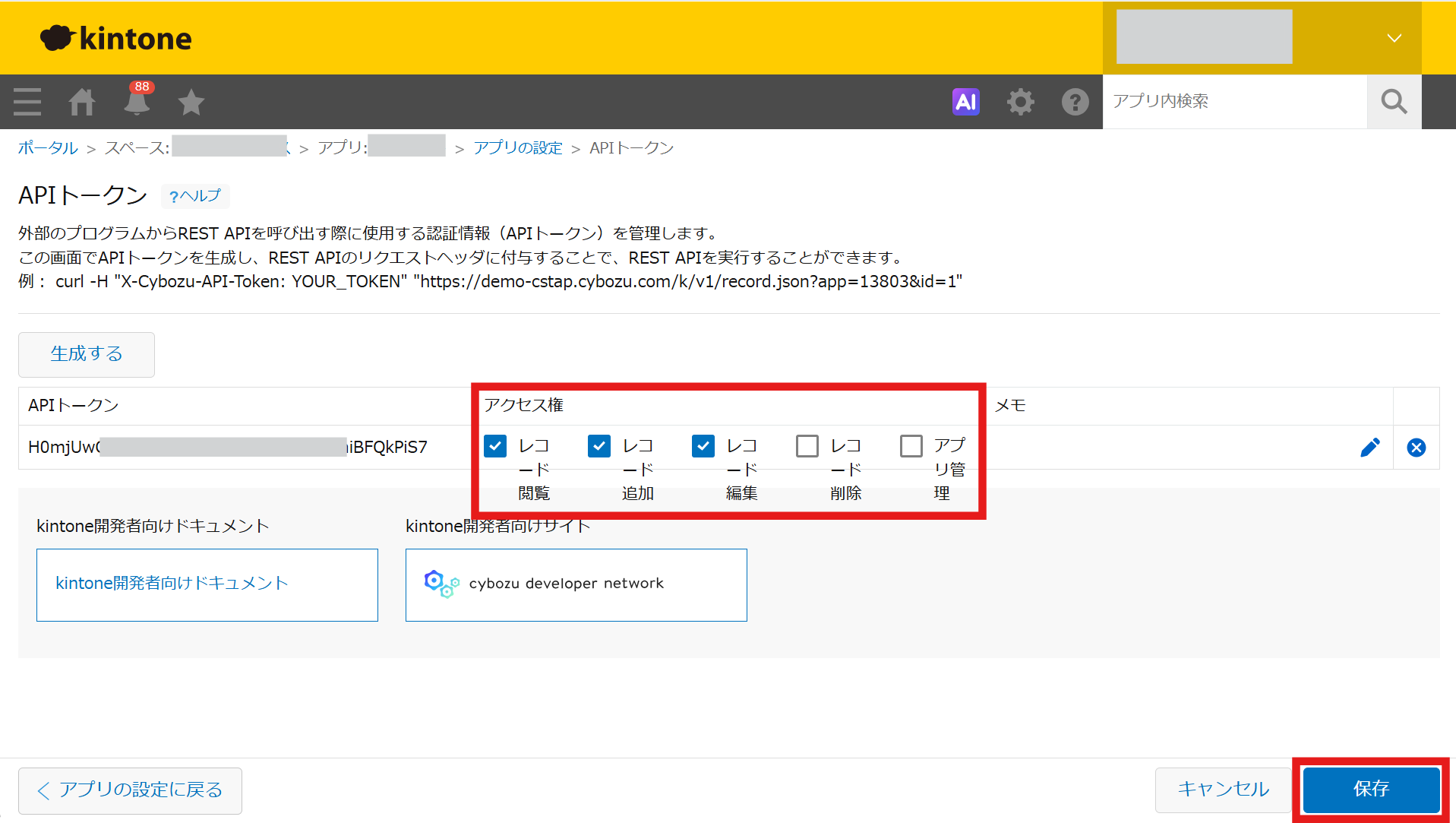Image resolution: width=1456 pixels, height=823 pixels.
Task: Edit the API token memo pencil icon
Action: click(x=1370, y=448)
